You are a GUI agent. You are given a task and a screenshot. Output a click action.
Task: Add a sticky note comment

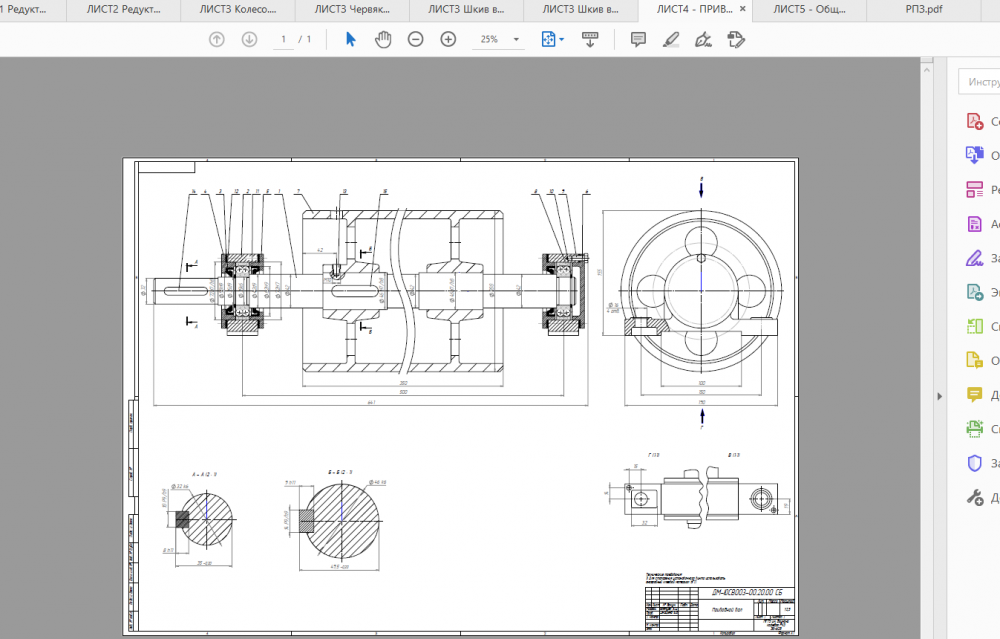coord(638,39)
